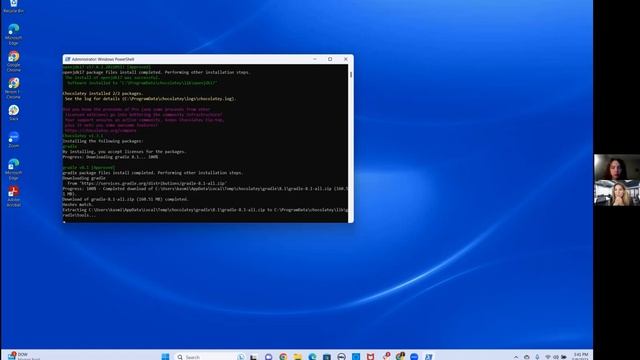
Task: Click the PowerShell vertical scrollbar thumb
Action: 351,75
